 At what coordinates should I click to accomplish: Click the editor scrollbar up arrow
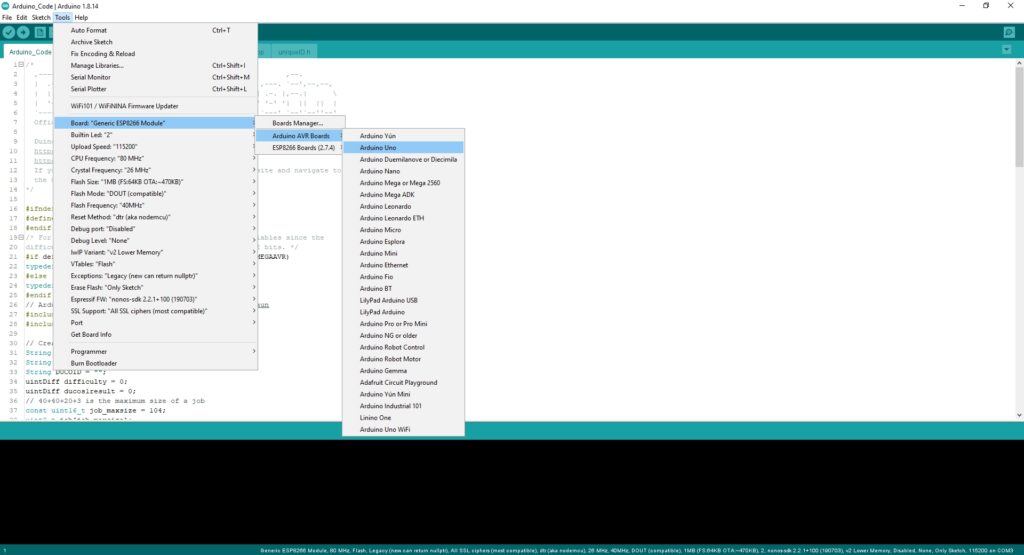point(1019,63)
